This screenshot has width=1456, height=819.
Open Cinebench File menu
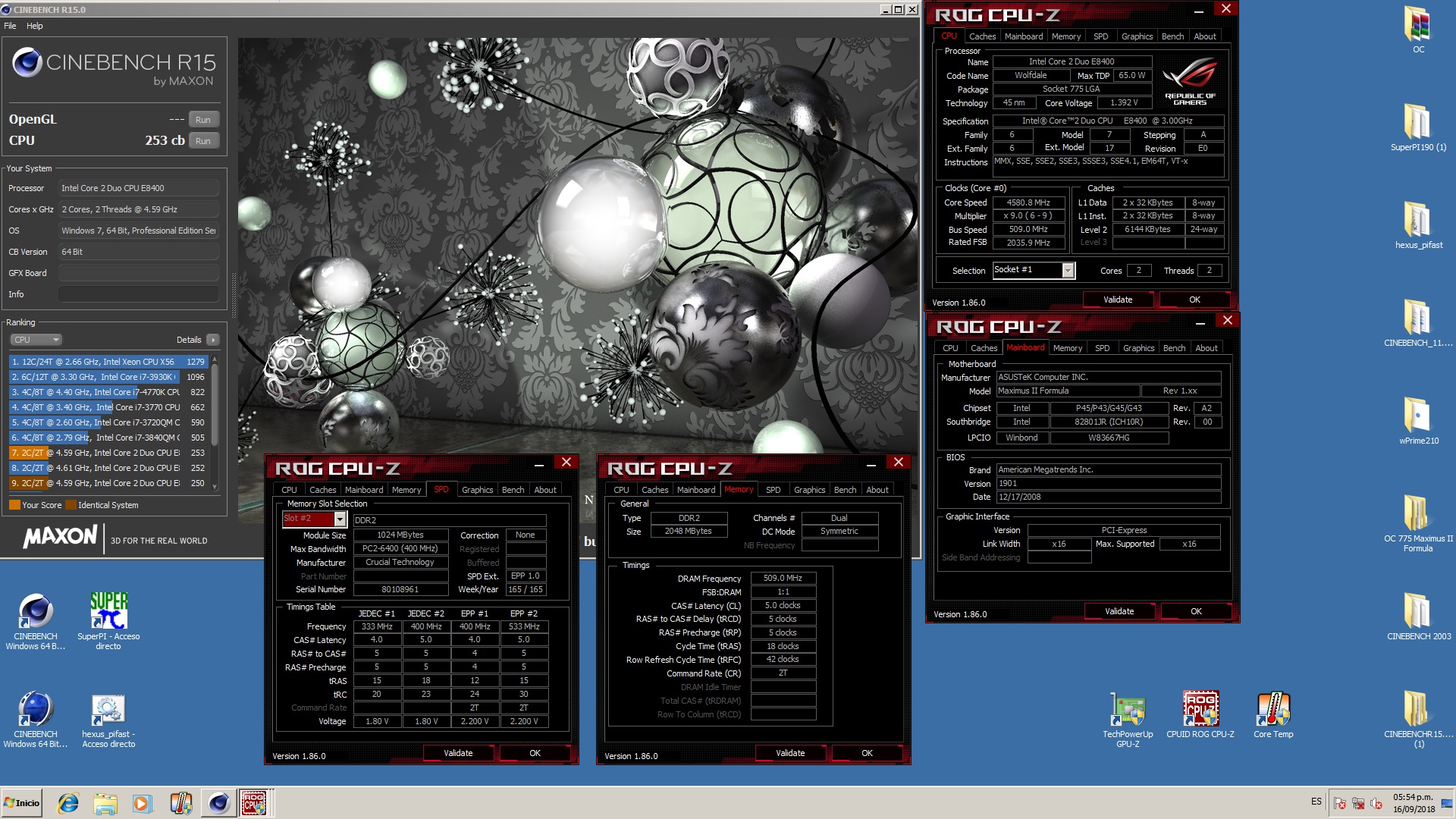pyautogui.click(x=10, y=26)
